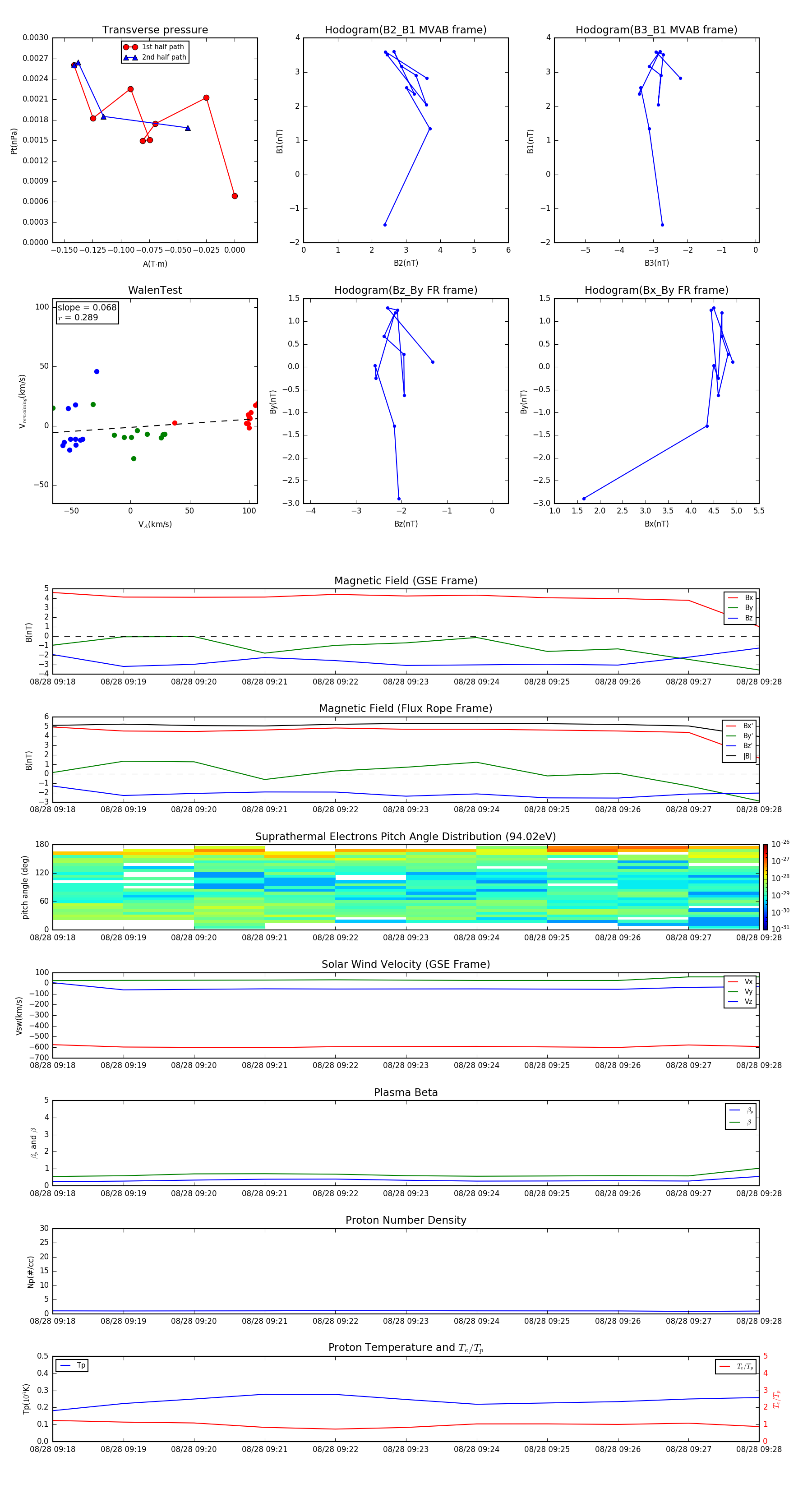Click the "Vsw(km/s)" y-axis label
812x1489 pixels.
[19, 1016]
